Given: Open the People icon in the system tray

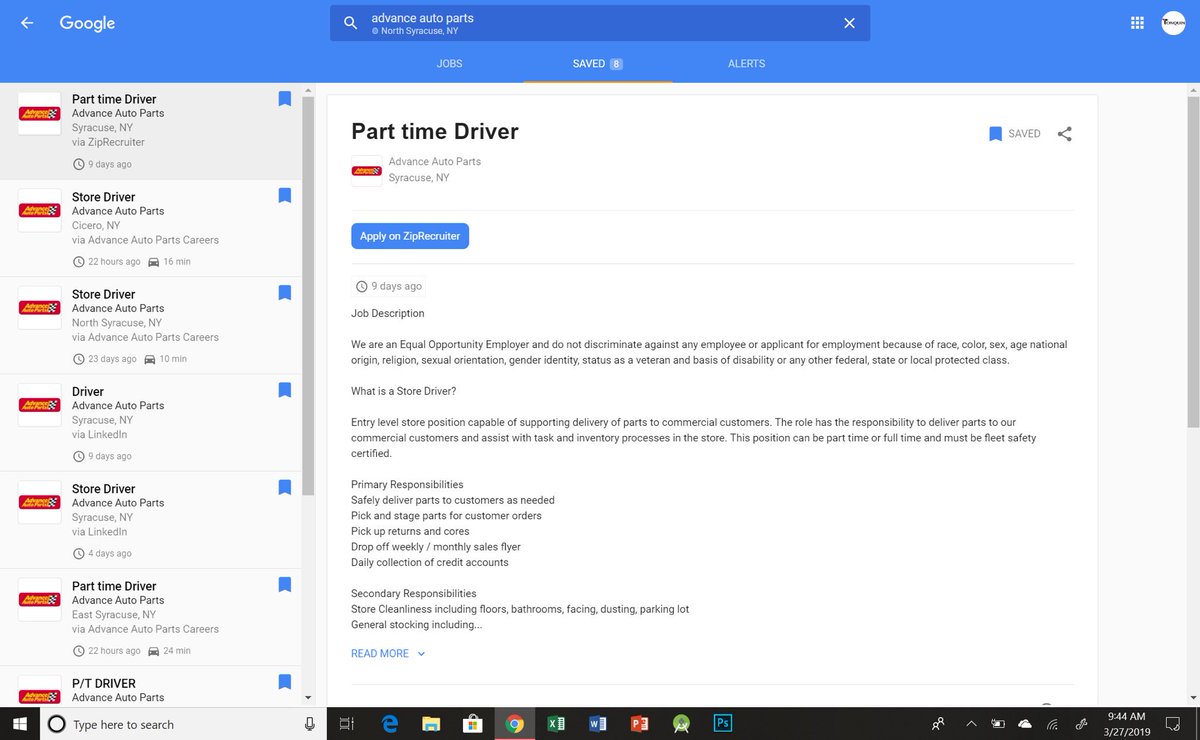Looking at the screenshot, I should (937, 724).
